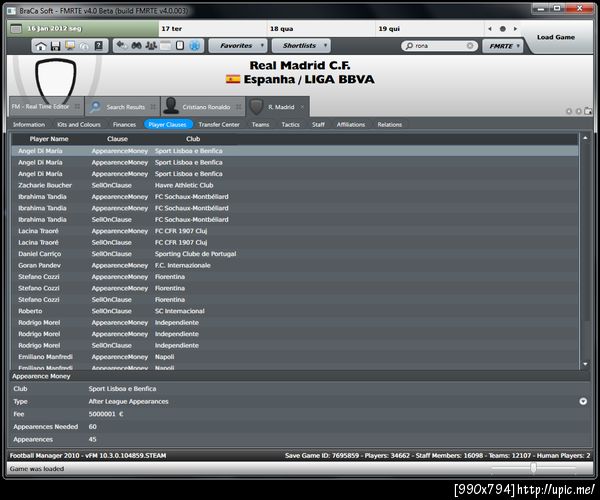Image resolution: width=600 pixels, height=500 pixels.
Task: Adjust the bottom status bar slider
Action: point(533,467)
